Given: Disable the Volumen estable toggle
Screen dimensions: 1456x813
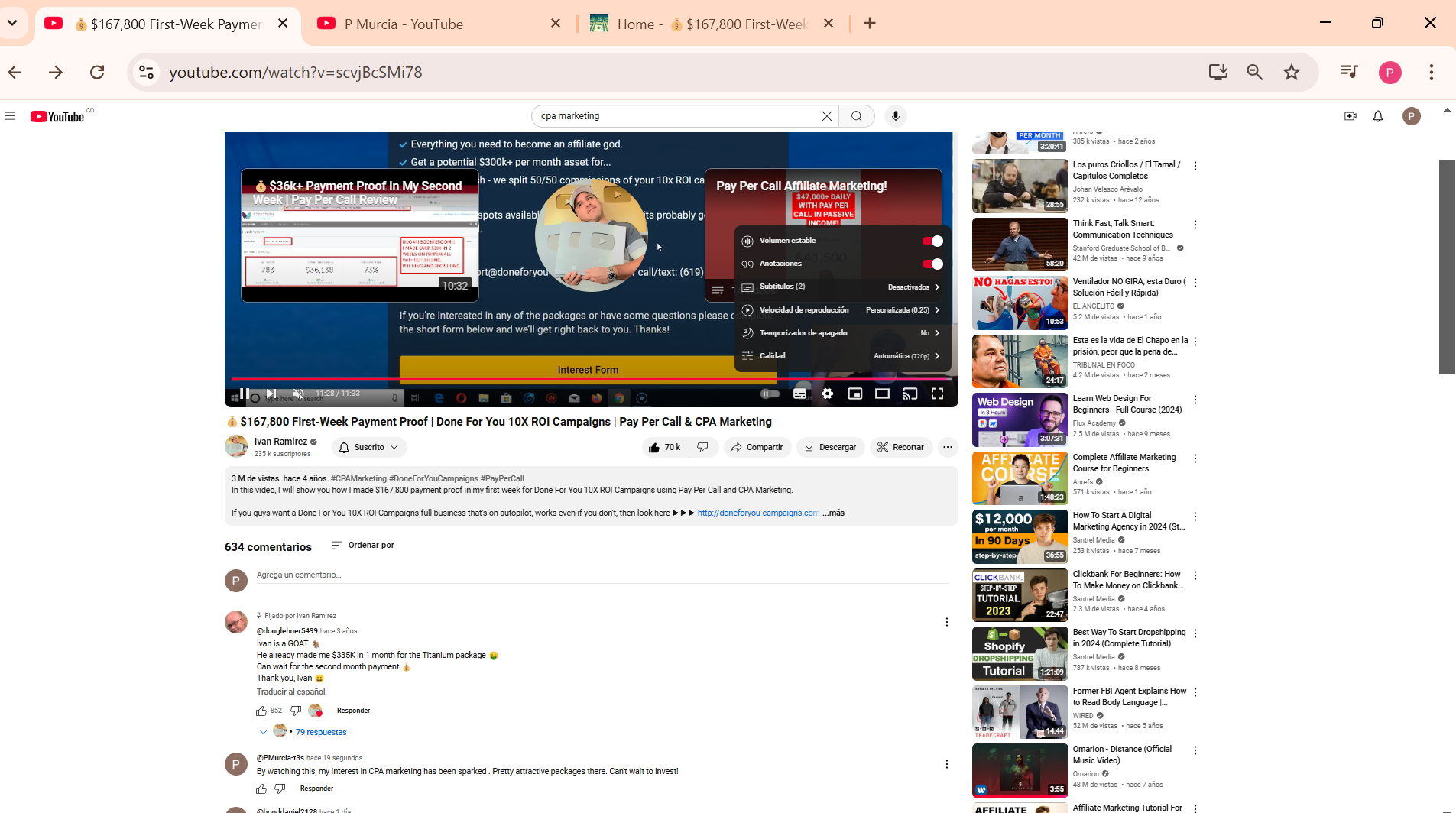Looking at the screenshot, I should pos(932,241).
